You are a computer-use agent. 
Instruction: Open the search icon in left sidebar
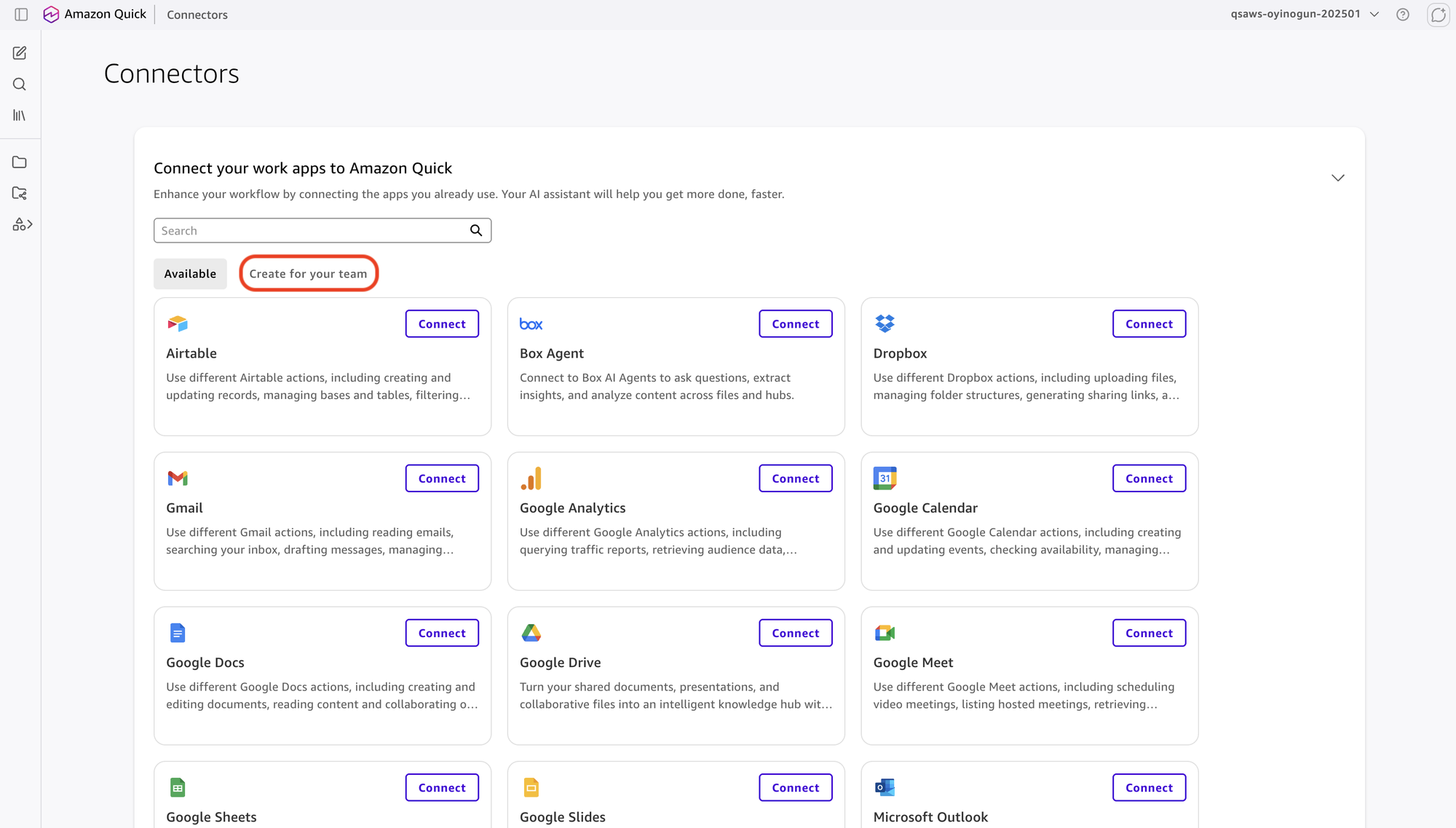point(20,84)
